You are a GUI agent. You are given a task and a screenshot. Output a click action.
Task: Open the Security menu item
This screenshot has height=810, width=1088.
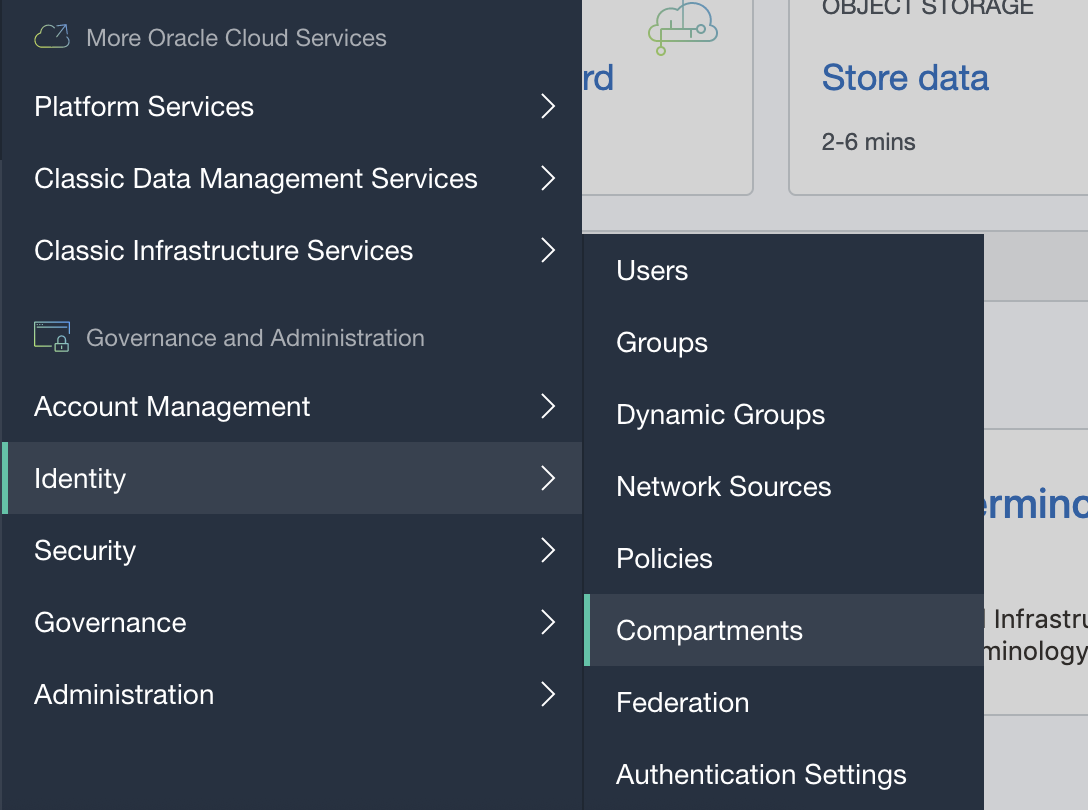(x=85, y=550)
